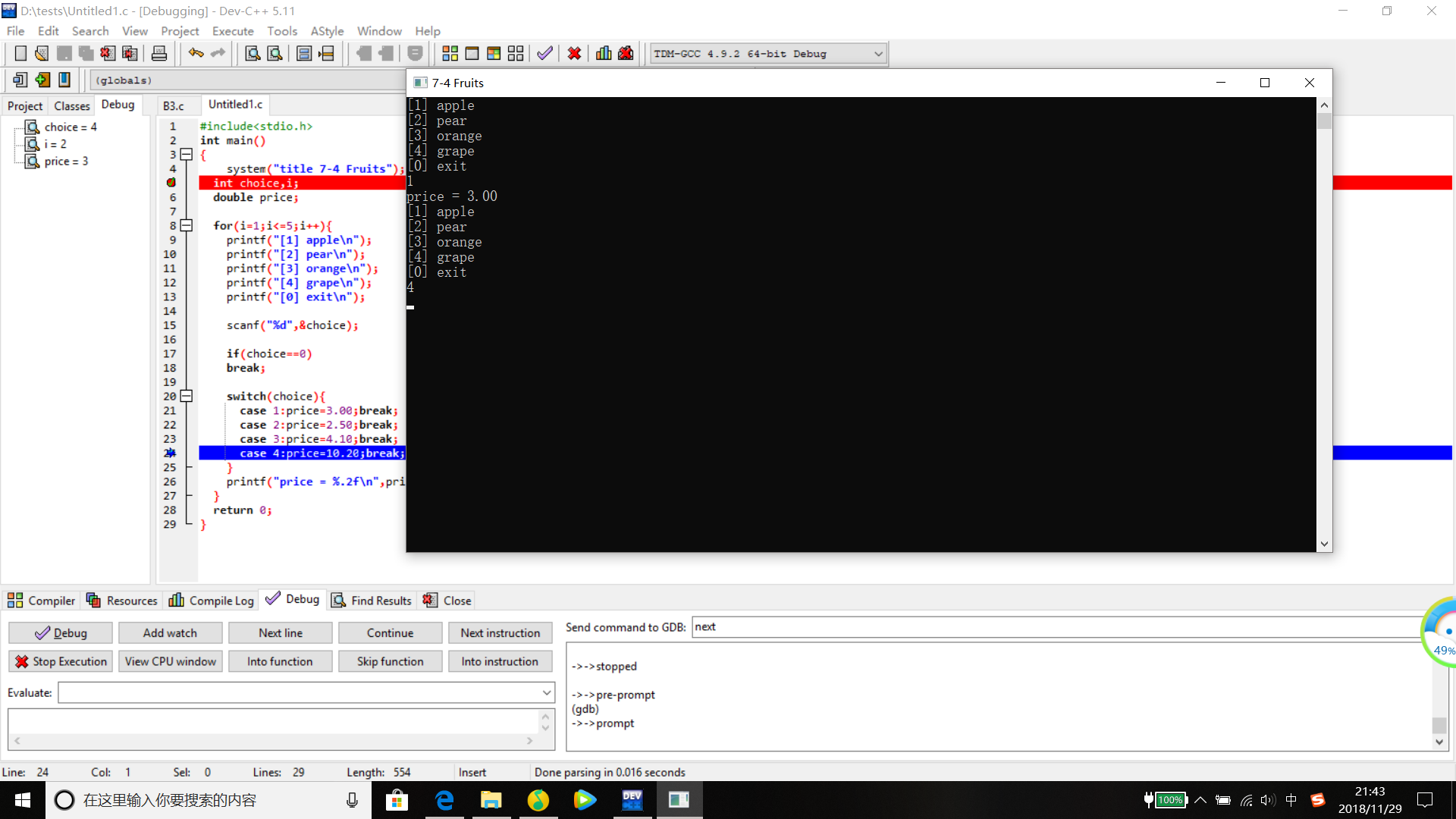Screen dimensions: 1456x819
Task: Click the Profile Analysis bar chart icon
Action: click(x=604, y=54)
